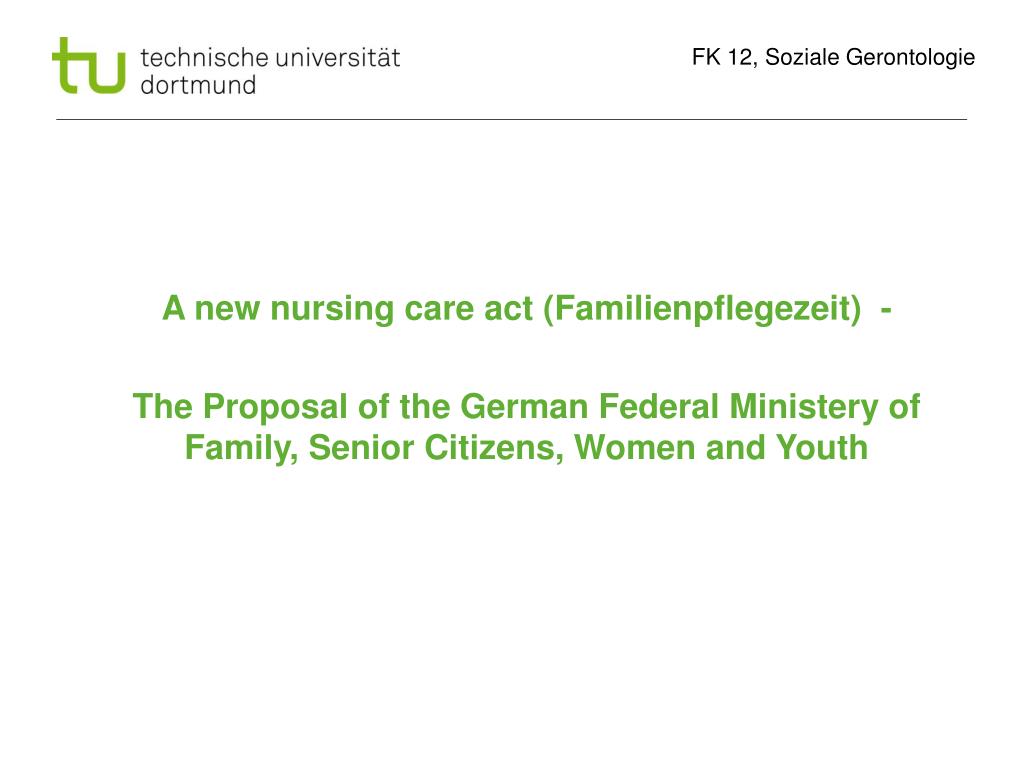
Task: Click the word 'Proposal' in the subtitle
Action: (275, 408)
